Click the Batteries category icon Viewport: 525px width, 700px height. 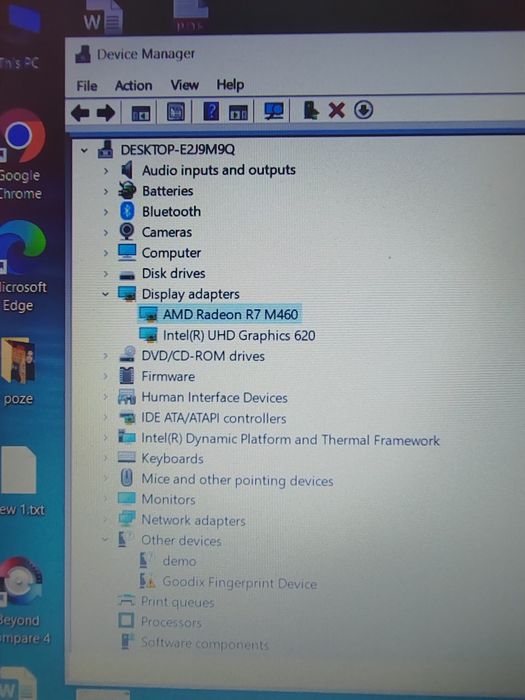(127, 191)
